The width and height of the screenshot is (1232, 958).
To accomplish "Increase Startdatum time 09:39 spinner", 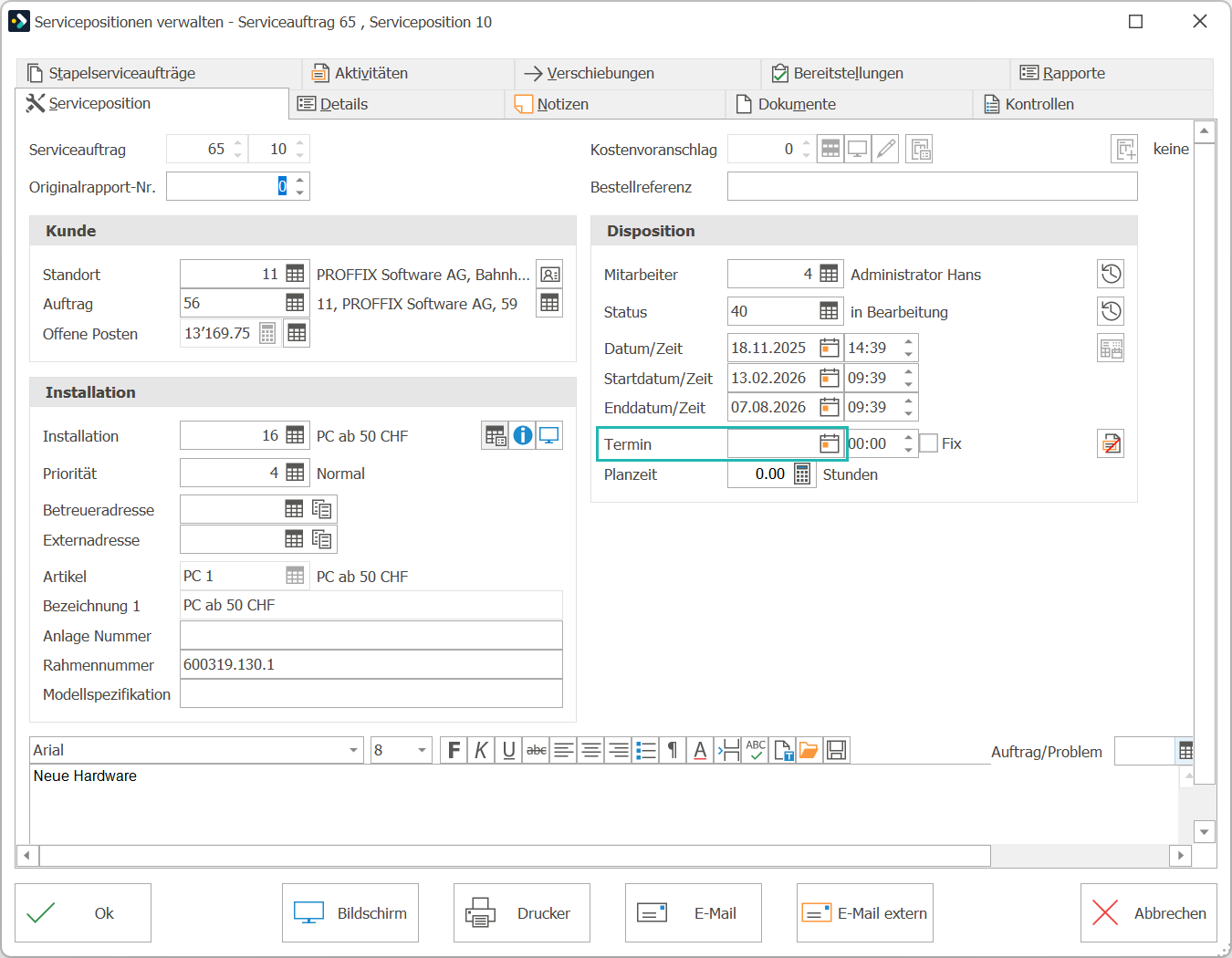I will coord(908,372).
